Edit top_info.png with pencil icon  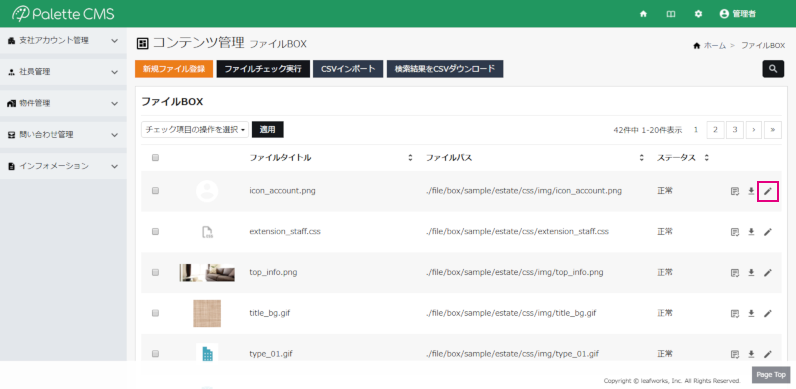tap(768, 272)
